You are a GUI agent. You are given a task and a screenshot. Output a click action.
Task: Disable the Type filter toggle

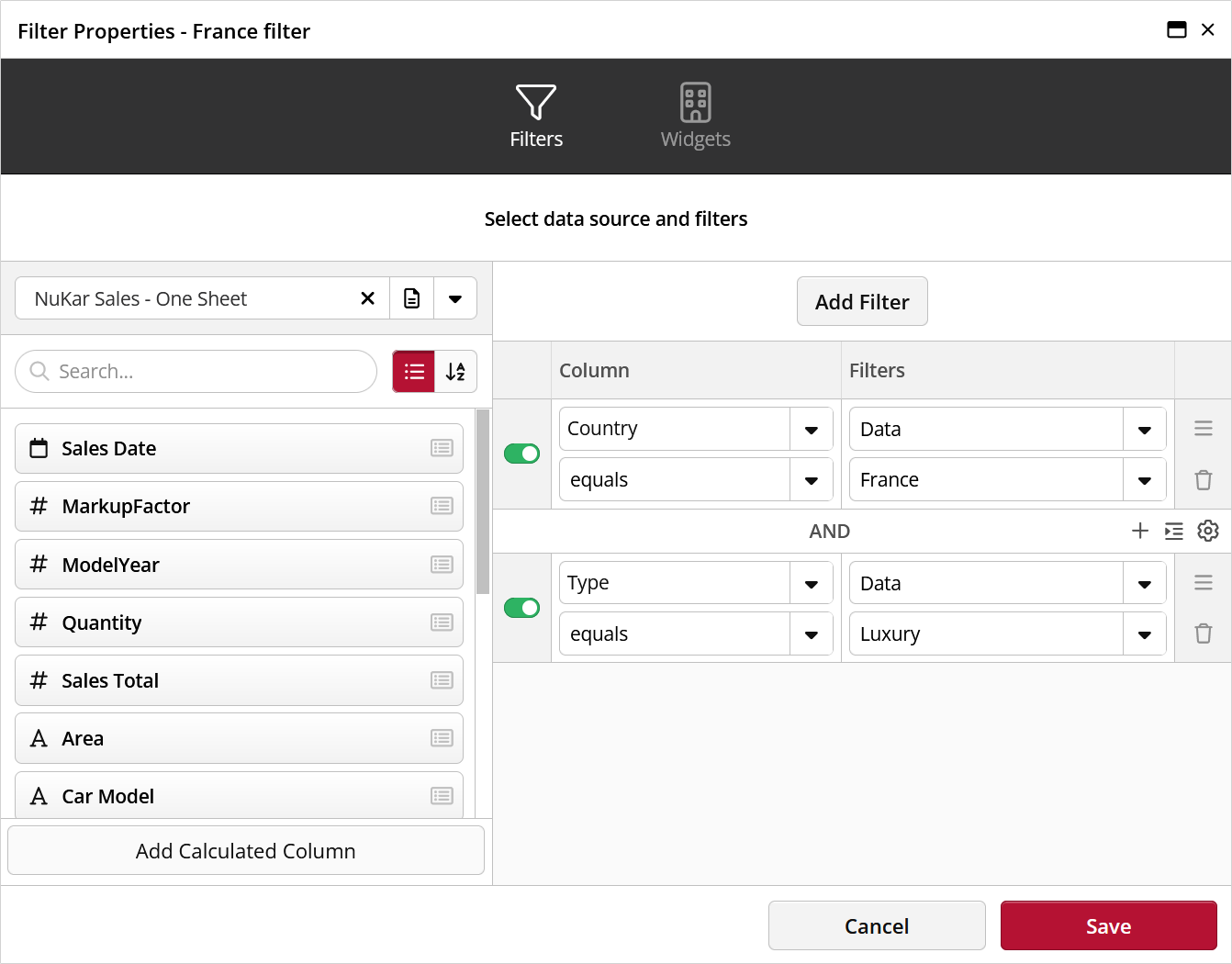(x=521, y=608)
